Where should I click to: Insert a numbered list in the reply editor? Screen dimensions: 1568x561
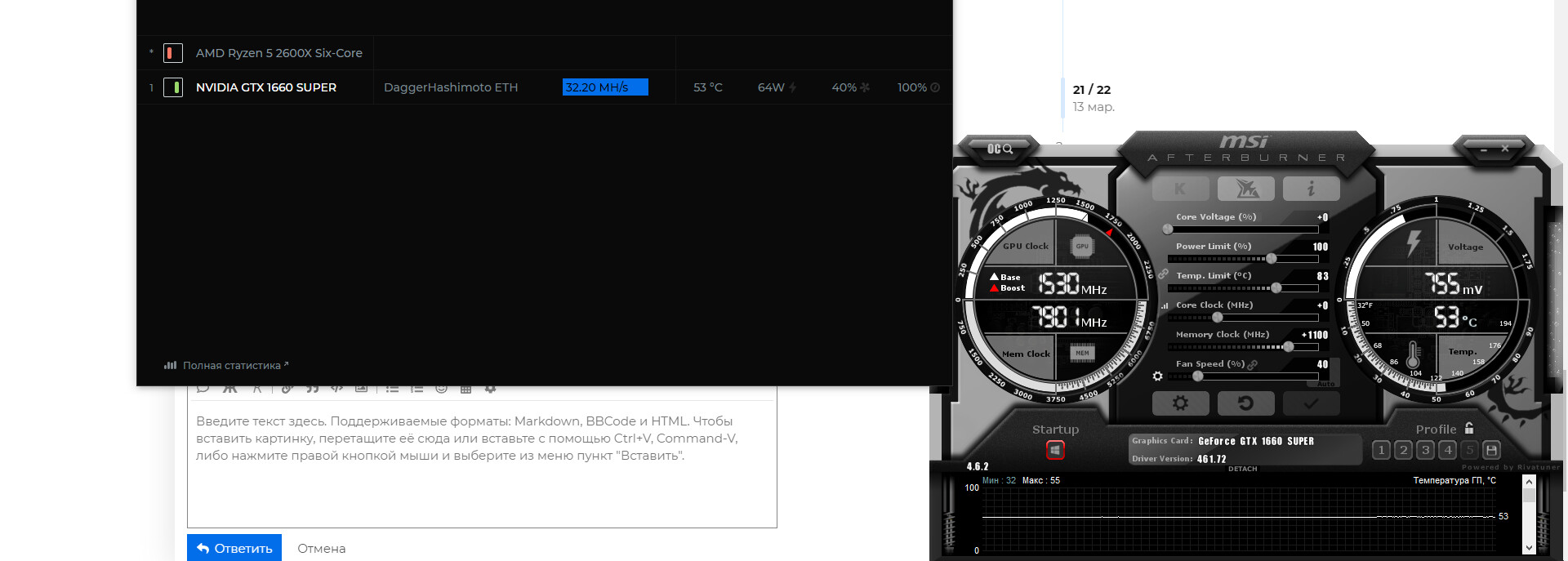coord(416,389)
